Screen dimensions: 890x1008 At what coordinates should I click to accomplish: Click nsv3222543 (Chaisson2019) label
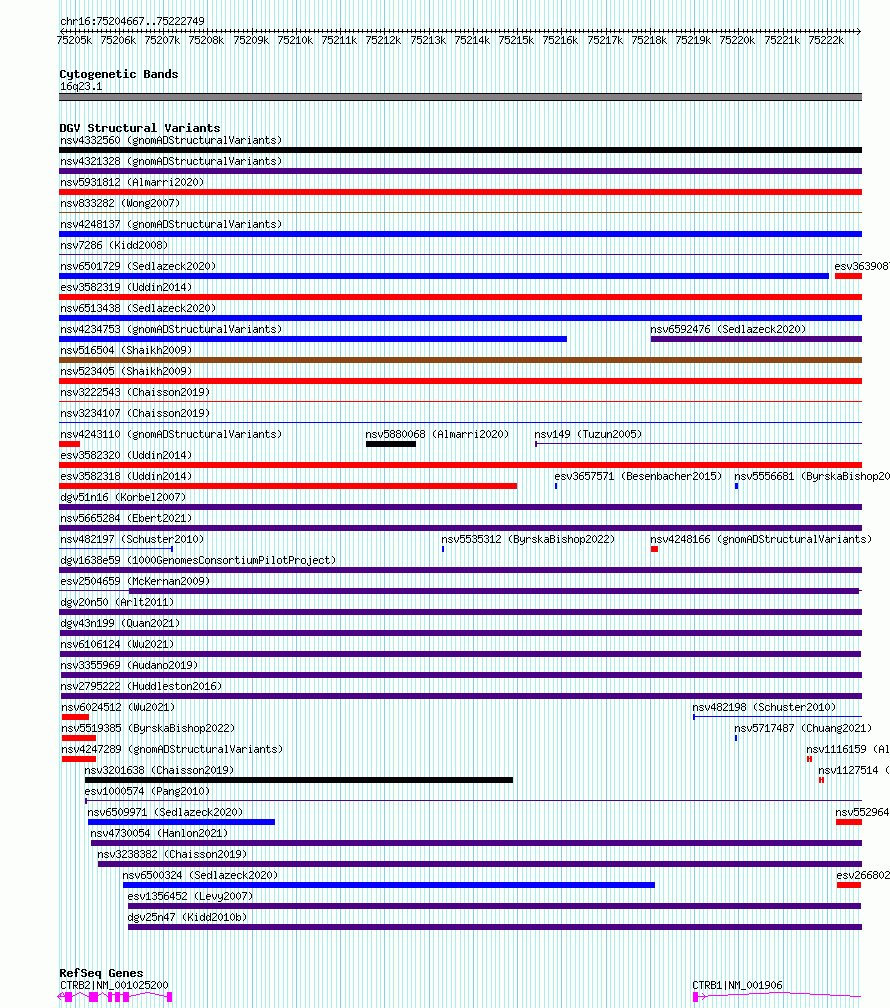[135, 392]
